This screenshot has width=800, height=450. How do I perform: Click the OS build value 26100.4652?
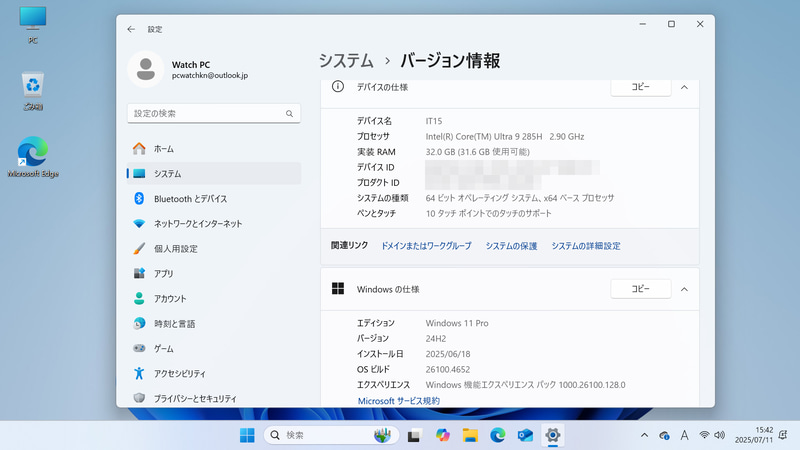click(448, 369)
